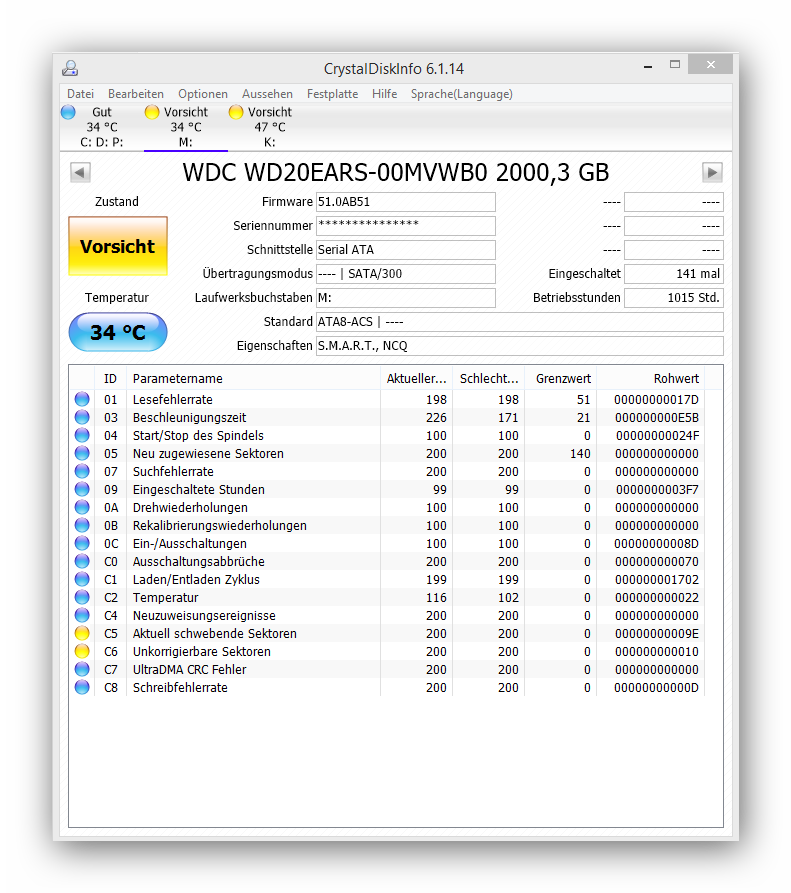Click the Laufwerksbuchstaben field showing M:
791x893 pixels.
point(405,297)
